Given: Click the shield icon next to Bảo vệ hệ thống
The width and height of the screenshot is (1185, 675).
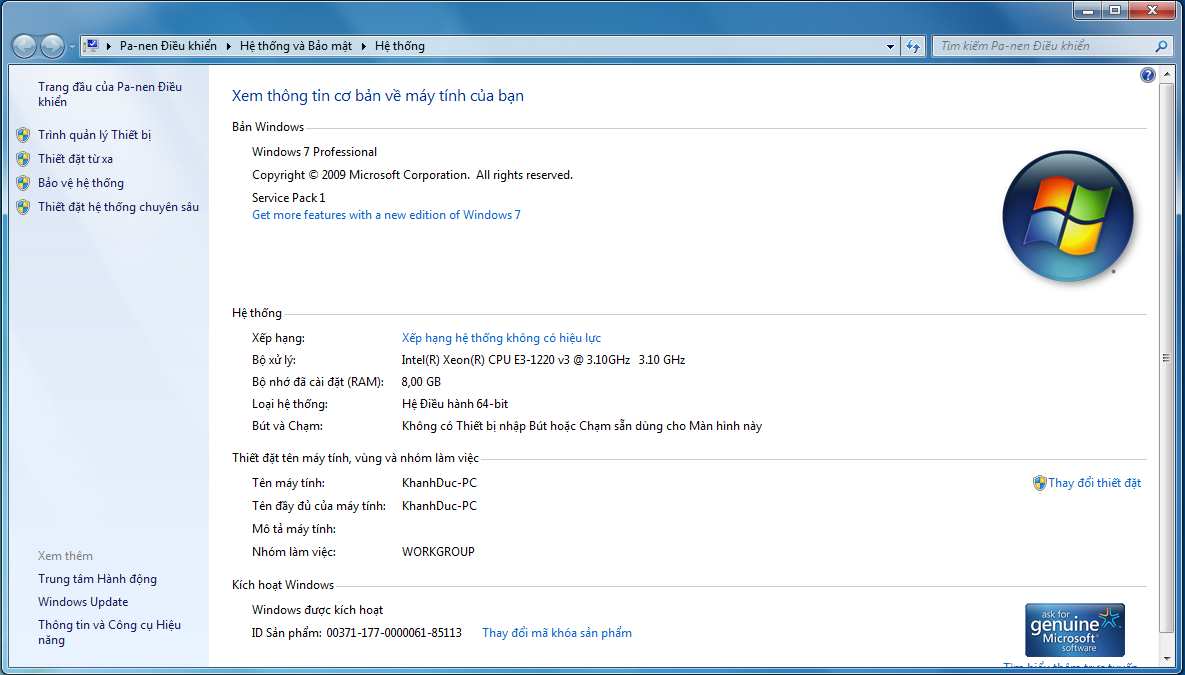Looking at the screenshot, I should [23, 183].
